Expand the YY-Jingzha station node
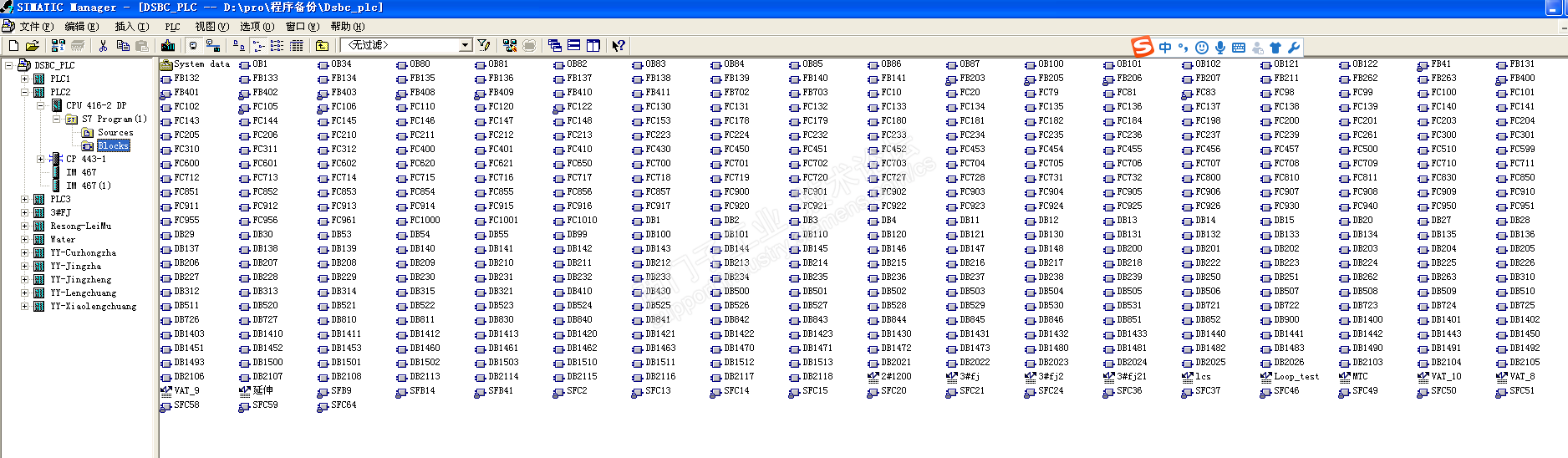 (x=25, y=266)
